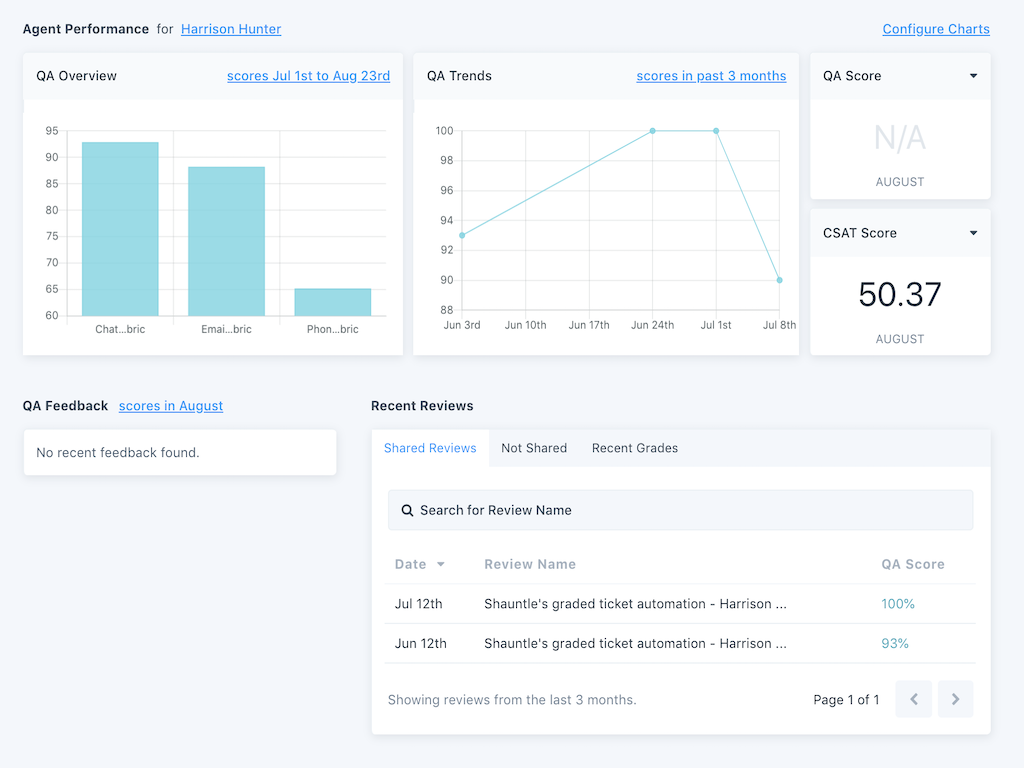This screenshot has height=768, width=1024.
Task: Click the Chat rubric bar in QA Overview
Action: (x=120, y=227)
